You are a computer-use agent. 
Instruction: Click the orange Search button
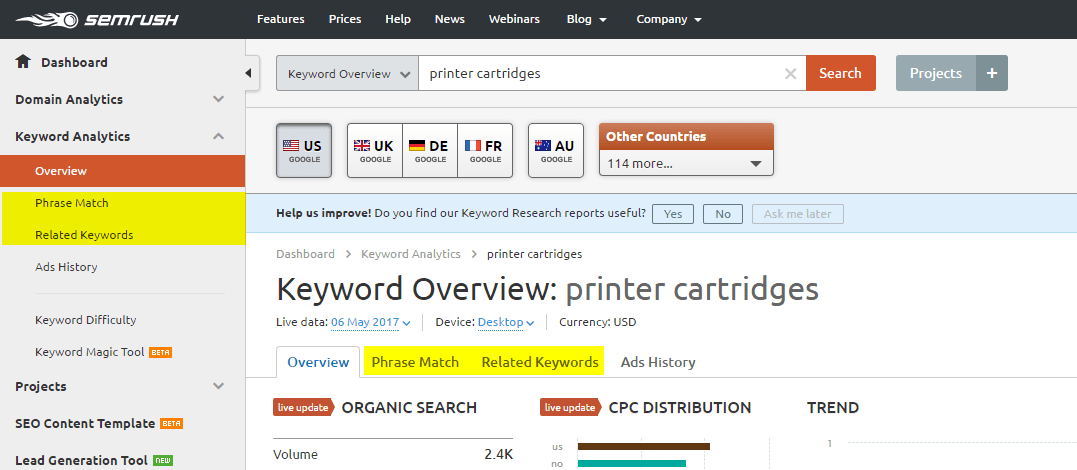(x=841, y=73)
